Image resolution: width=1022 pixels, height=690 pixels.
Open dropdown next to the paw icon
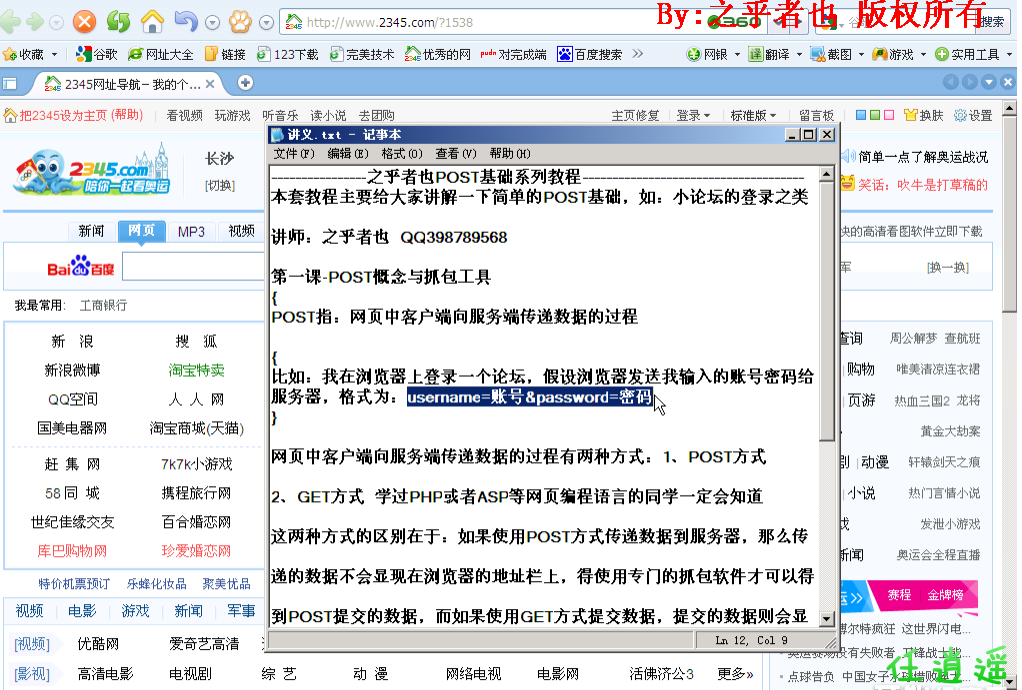pyautogui.click(x=266, y=23)
